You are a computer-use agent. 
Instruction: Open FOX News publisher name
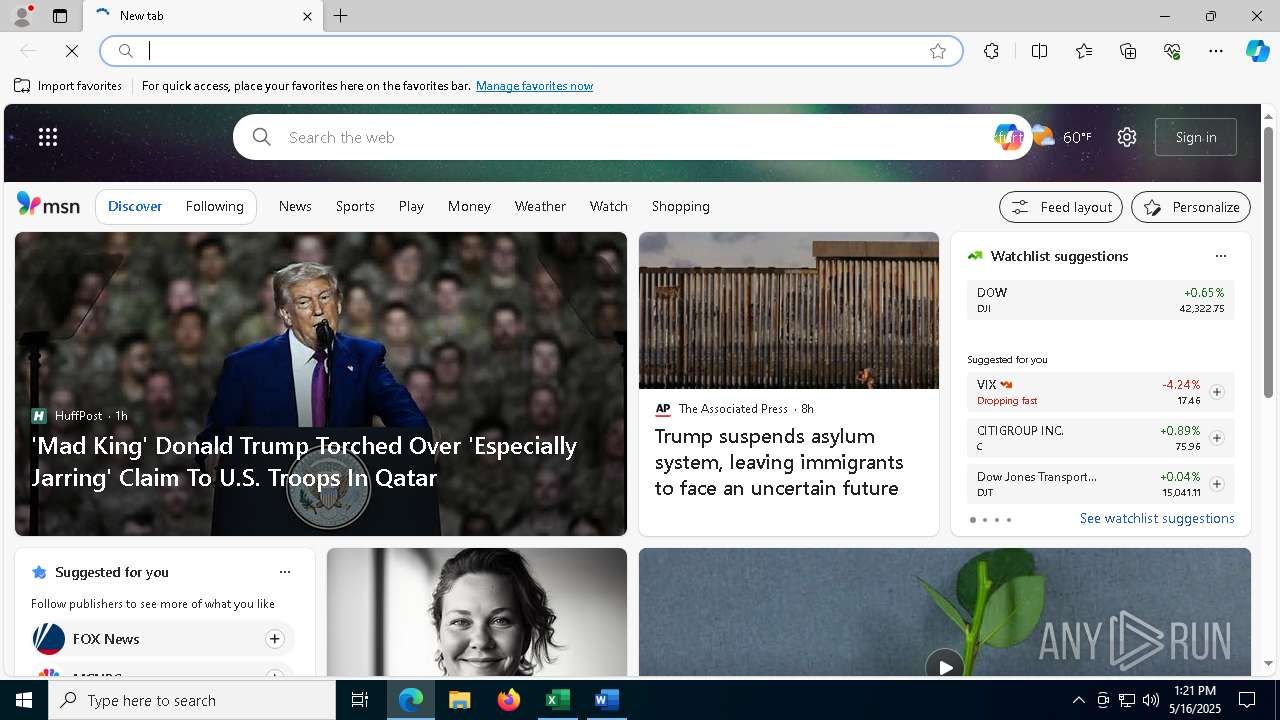pyautogui.click(x=106, y=639)
